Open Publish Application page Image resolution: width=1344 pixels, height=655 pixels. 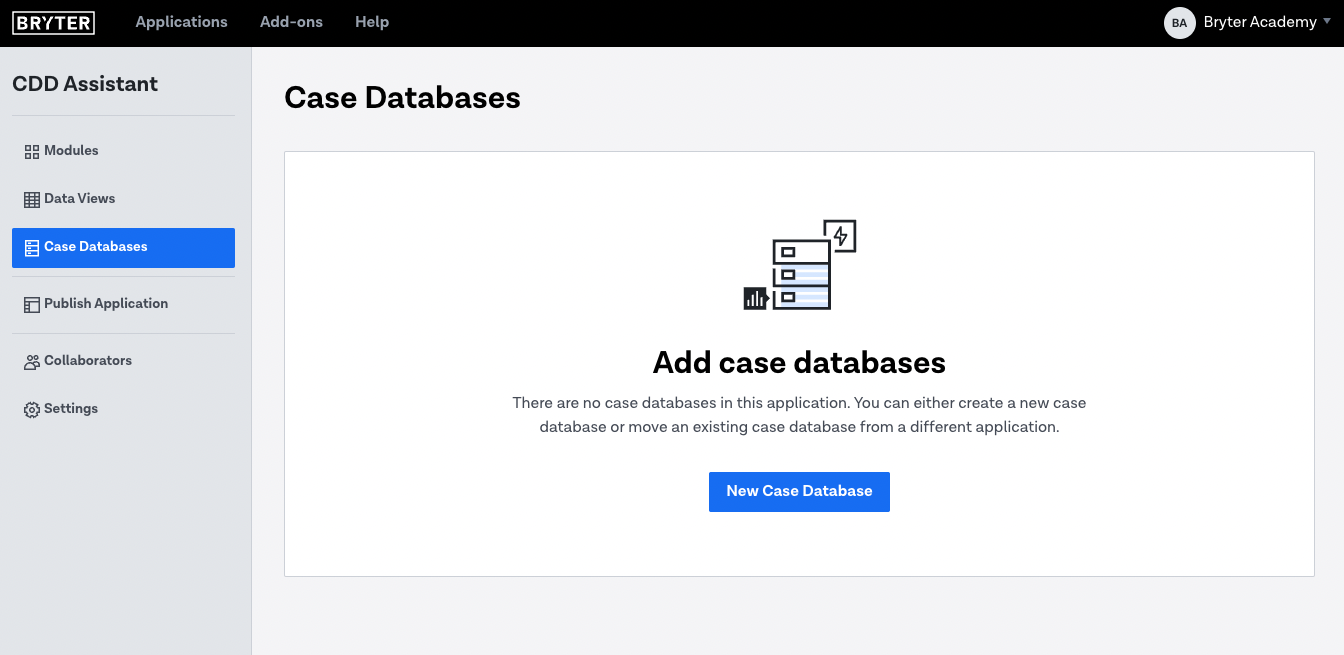point(123,304)
